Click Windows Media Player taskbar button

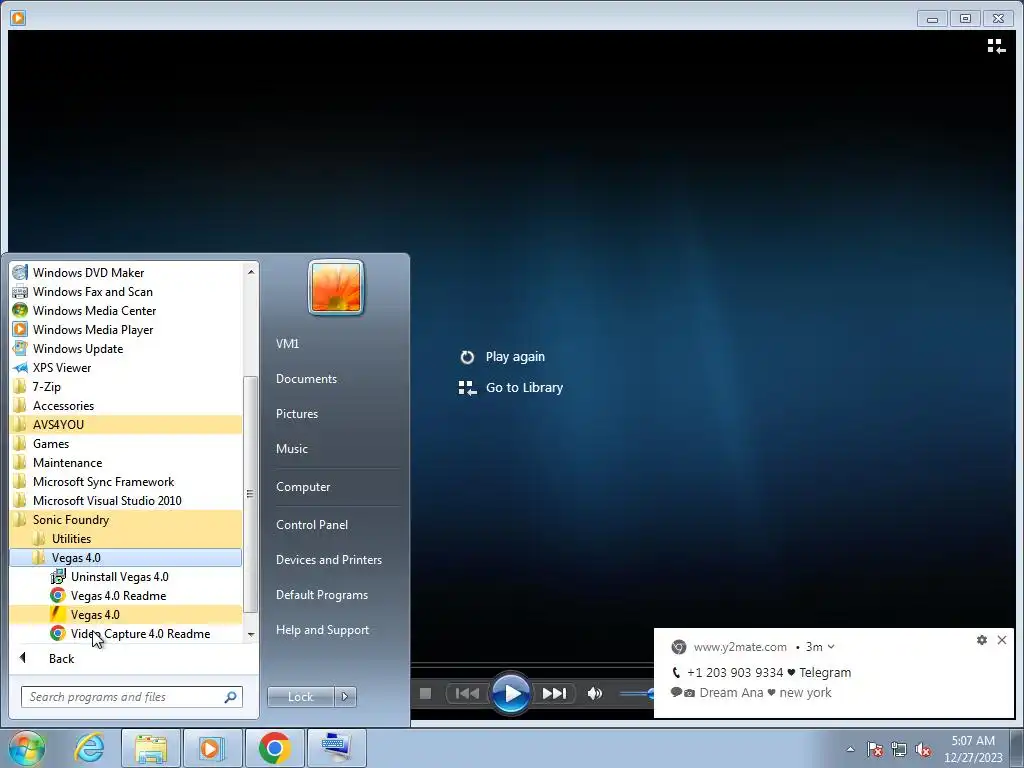[x=212, y=748]
